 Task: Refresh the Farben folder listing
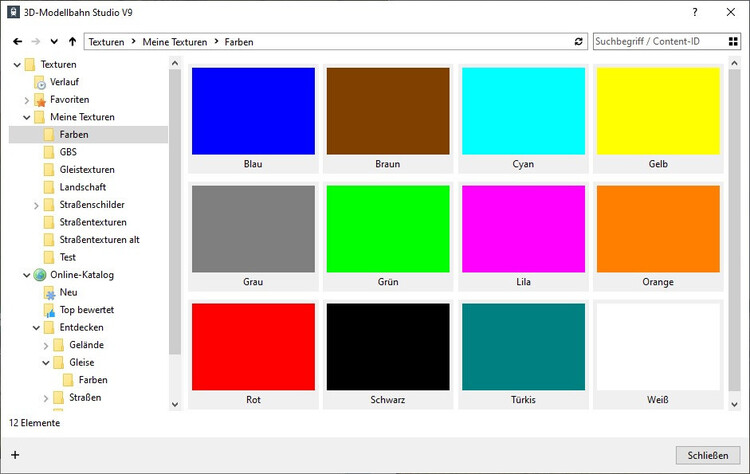coord(578,42)
